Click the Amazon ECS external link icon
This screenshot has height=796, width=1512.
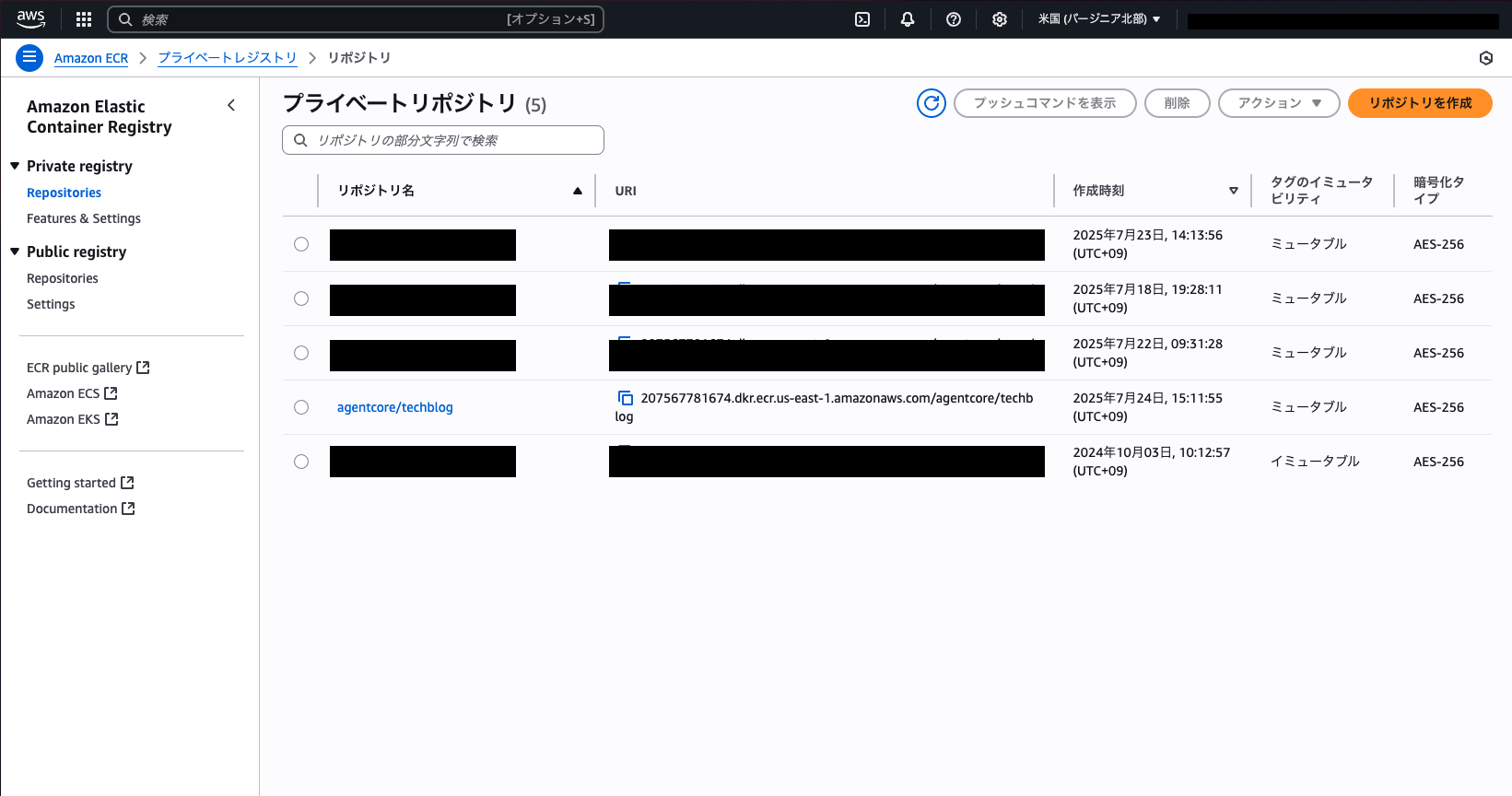(x=111, y=392)
